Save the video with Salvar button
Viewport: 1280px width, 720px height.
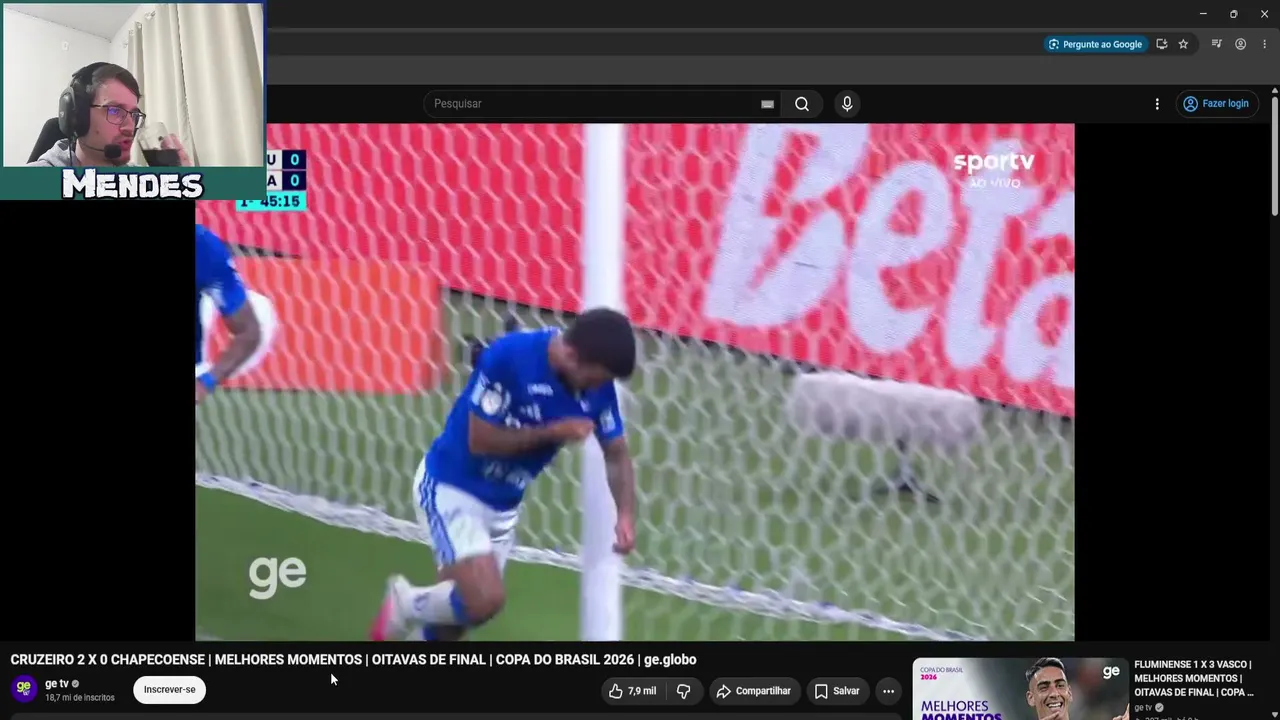pyautogui.click(x=837, y=691)
